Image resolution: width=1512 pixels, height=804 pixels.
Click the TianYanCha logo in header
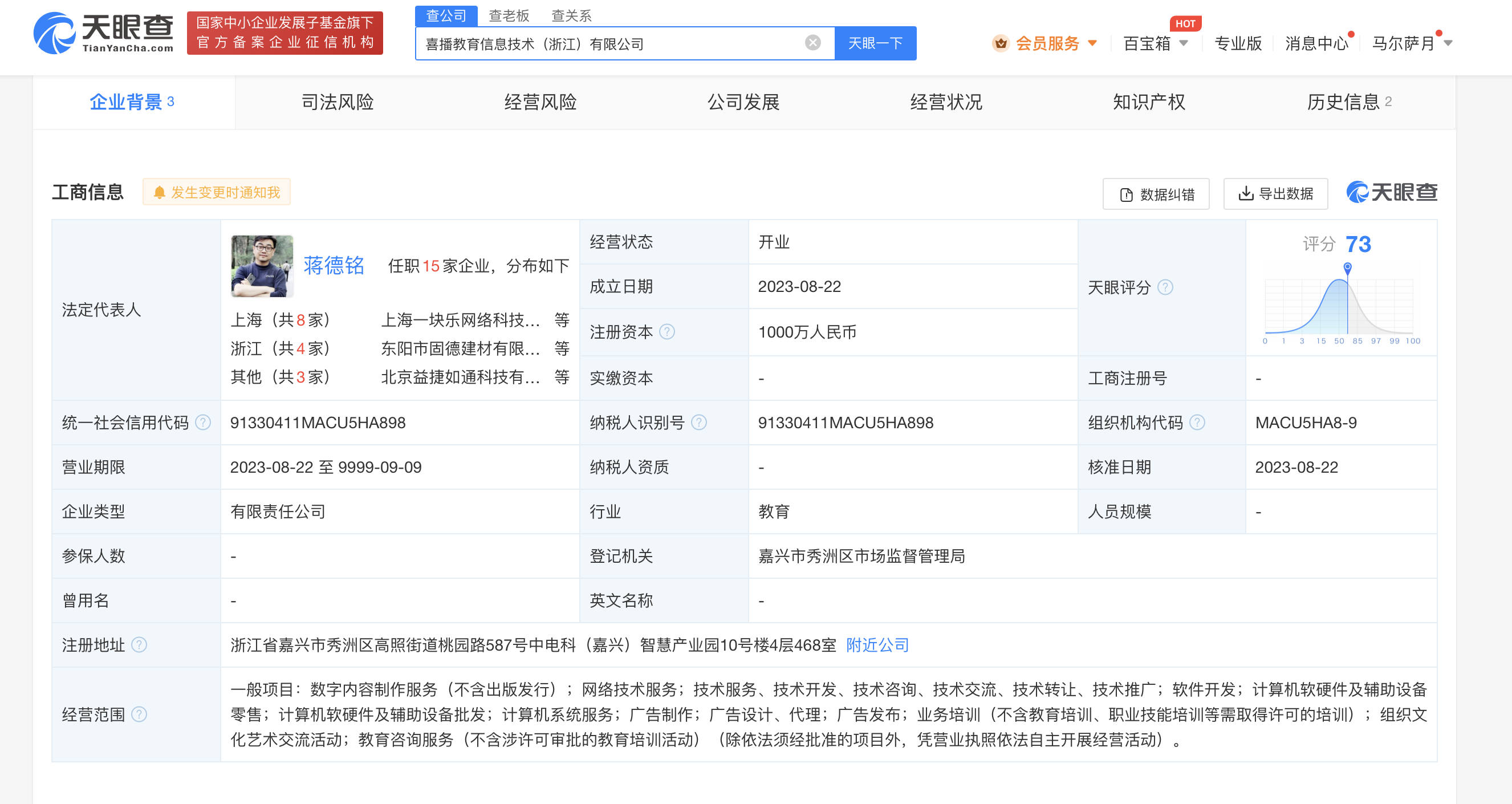tap(104, 33)
